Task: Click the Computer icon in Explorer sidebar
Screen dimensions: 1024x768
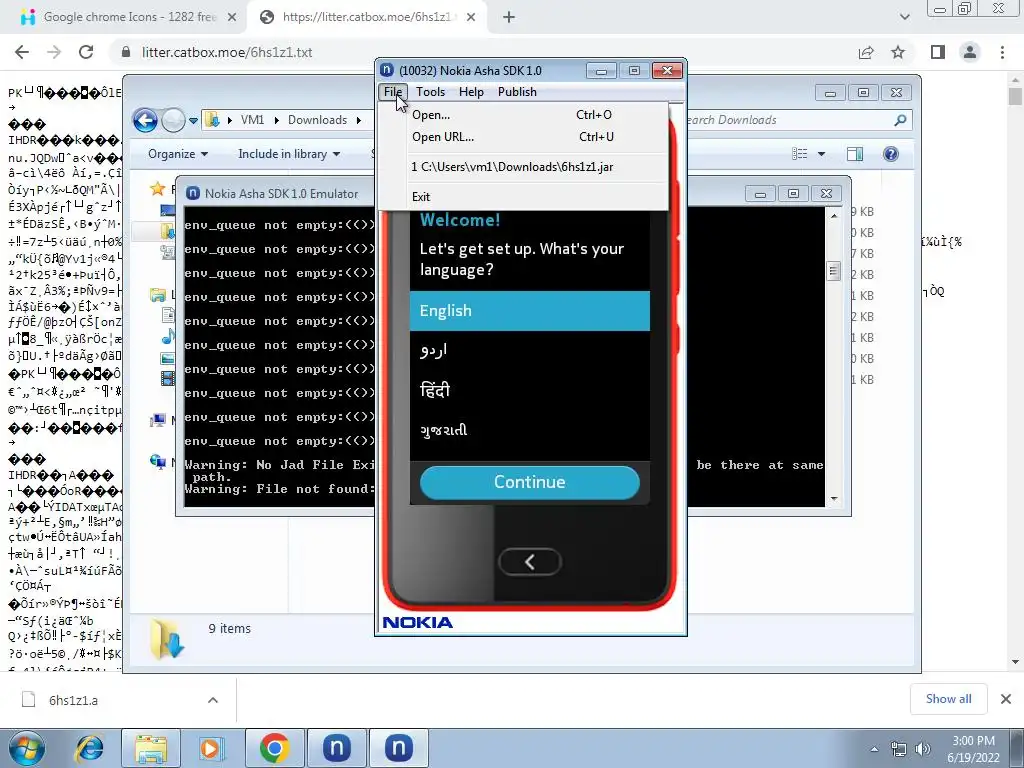Action: pos(157,420)
